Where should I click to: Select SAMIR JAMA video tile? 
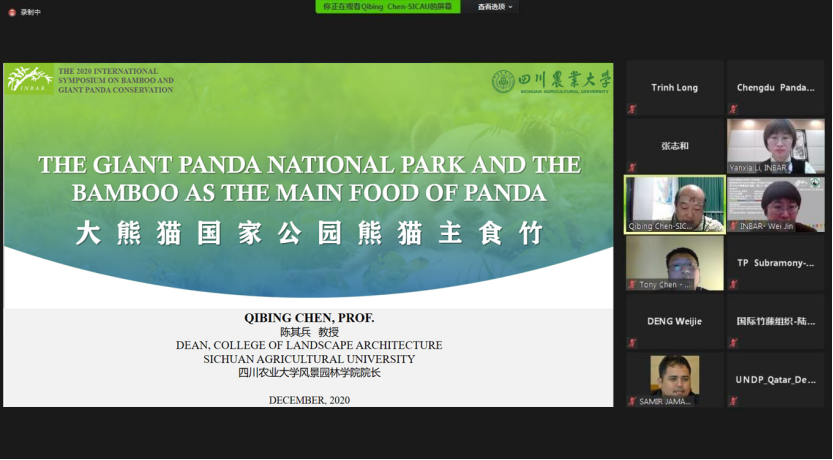(x=675, y=380)
